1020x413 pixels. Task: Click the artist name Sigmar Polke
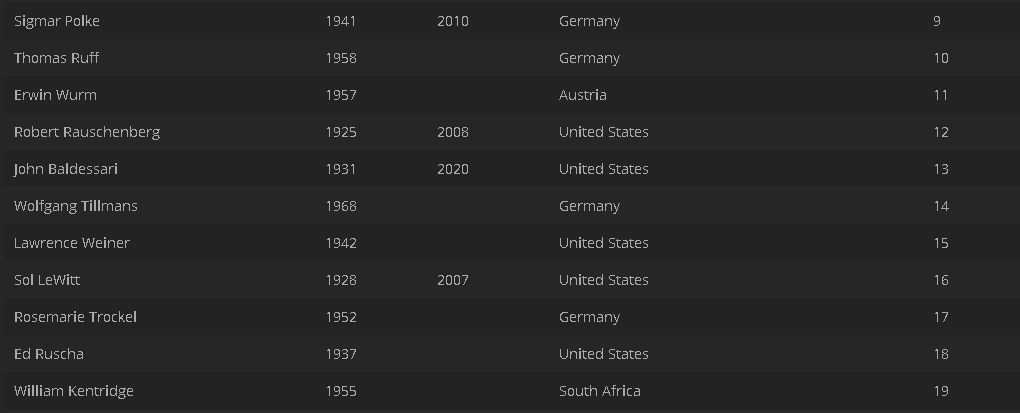[57, 21]
